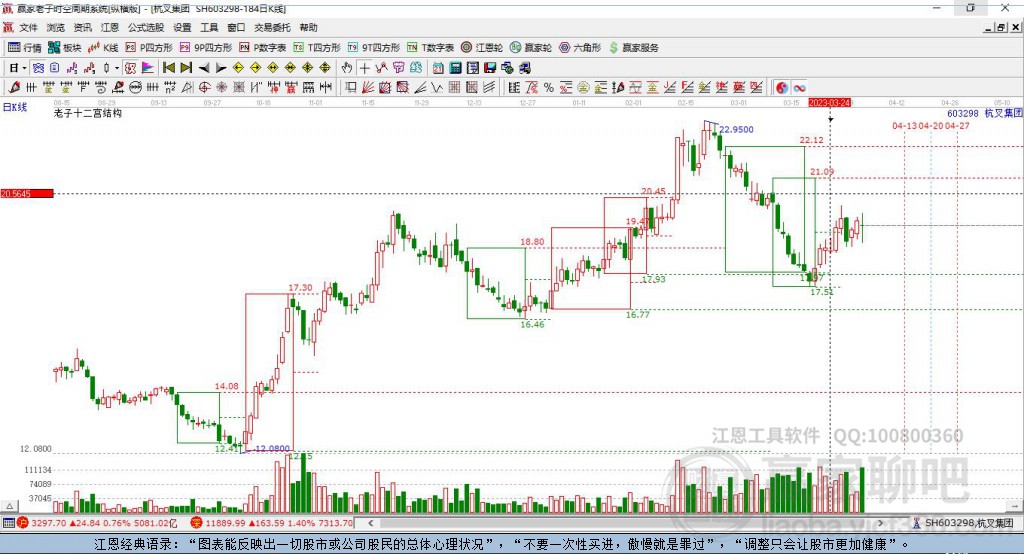This screenshot has width=1024, height=554.
Task: Click the right arrow of horizontal scrollbar
Action: click(x=881, y=523)
